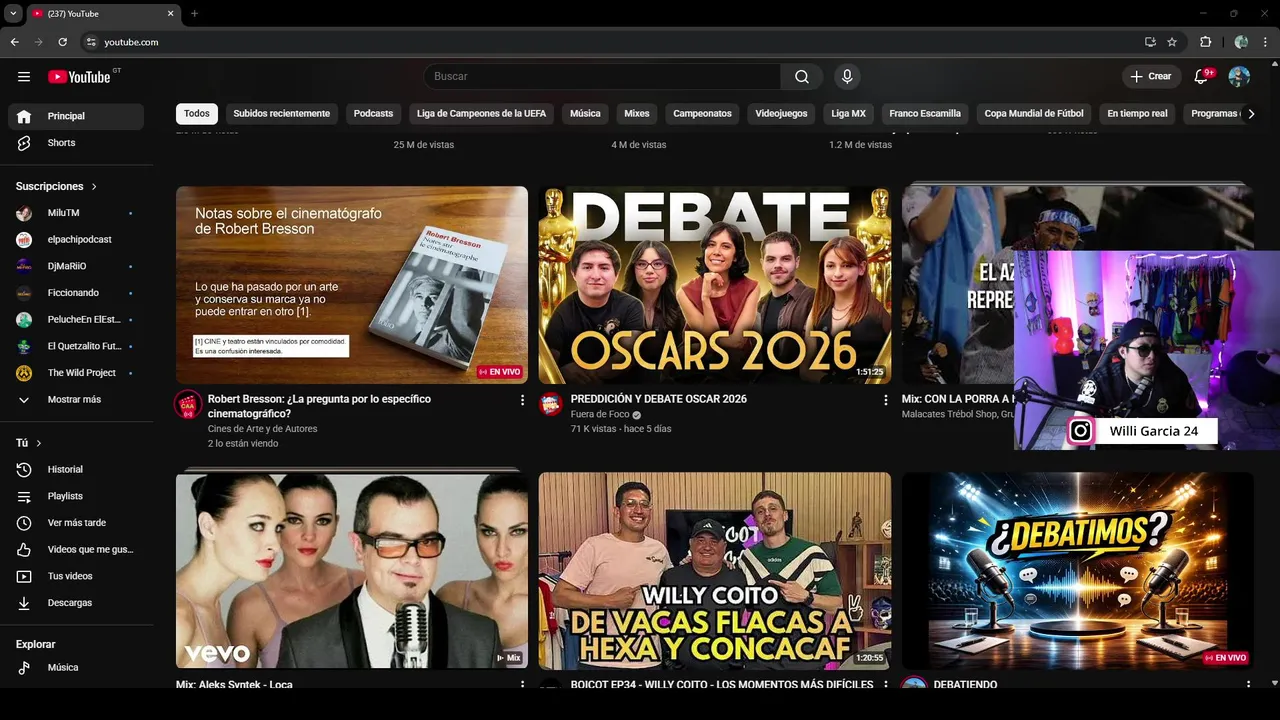Open Tus videos
1280x720 pixels.
(76, 576)
